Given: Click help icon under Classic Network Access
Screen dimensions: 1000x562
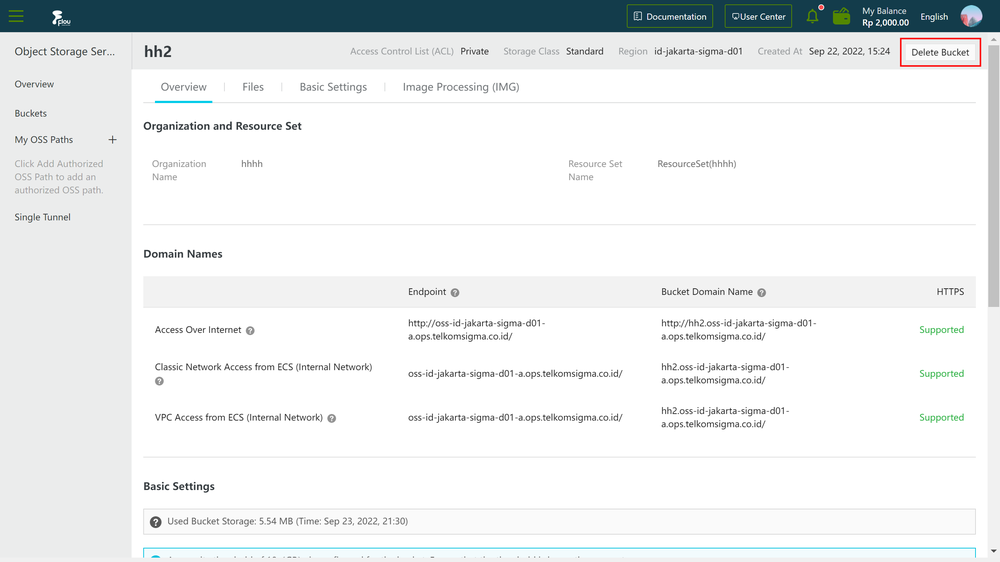Looking at the screenshot, I should pyautogui.click(x=159, y=381).
